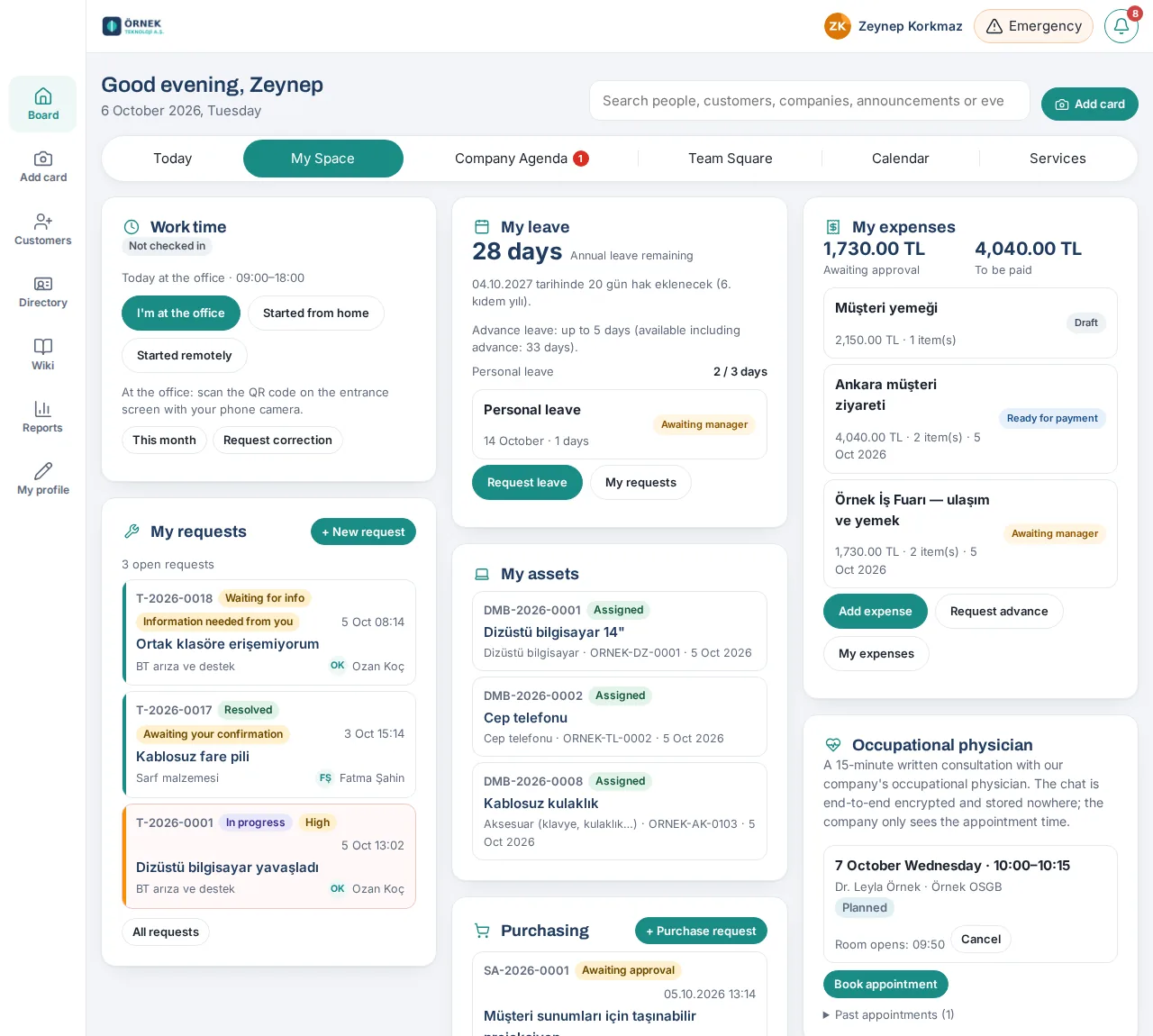Click the Add card camera icon in sidebar
This screenshot has width=1153, height=1036.
tap(42, 159)
